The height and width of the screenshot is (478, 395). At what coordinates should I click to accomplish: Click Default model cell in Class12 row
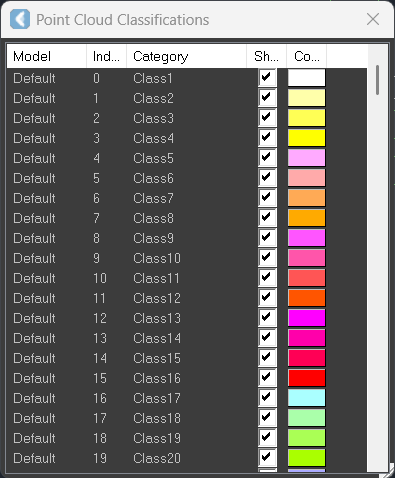coord(34,298)
